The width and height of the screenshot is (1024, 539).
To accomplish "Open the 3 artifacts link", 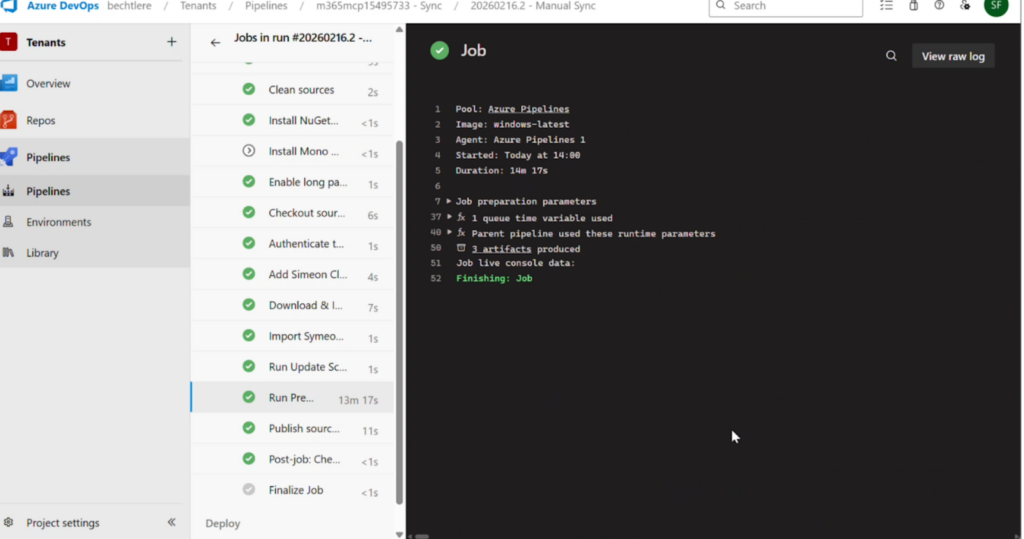I will click(x=501, y=249).
